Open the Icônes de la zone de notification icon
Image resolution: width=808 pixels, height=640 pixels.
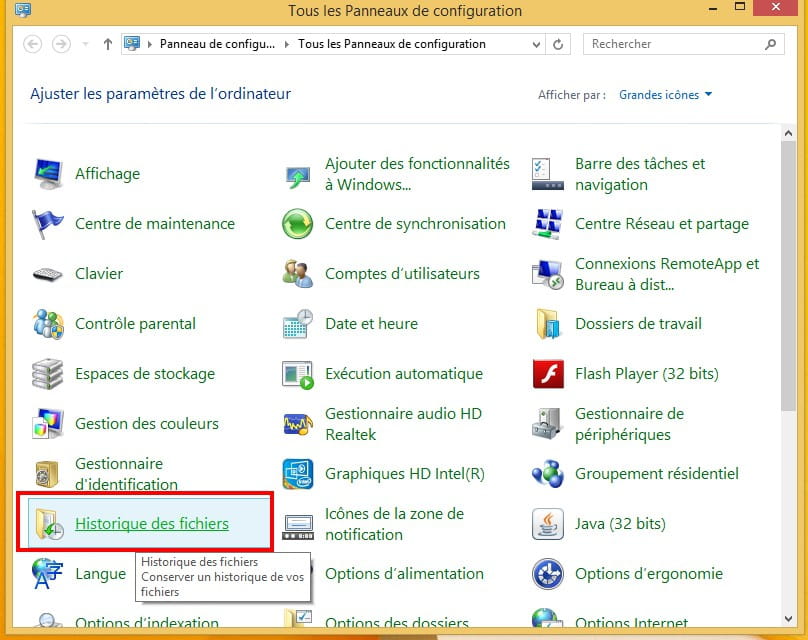pos(298,528)
